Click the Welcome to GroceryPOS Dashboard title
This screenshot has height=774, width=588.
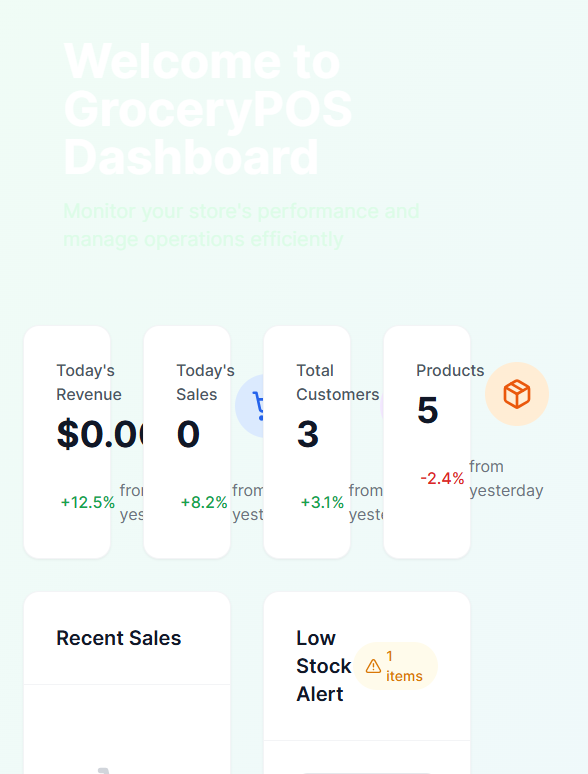click(x=208, y=109)
